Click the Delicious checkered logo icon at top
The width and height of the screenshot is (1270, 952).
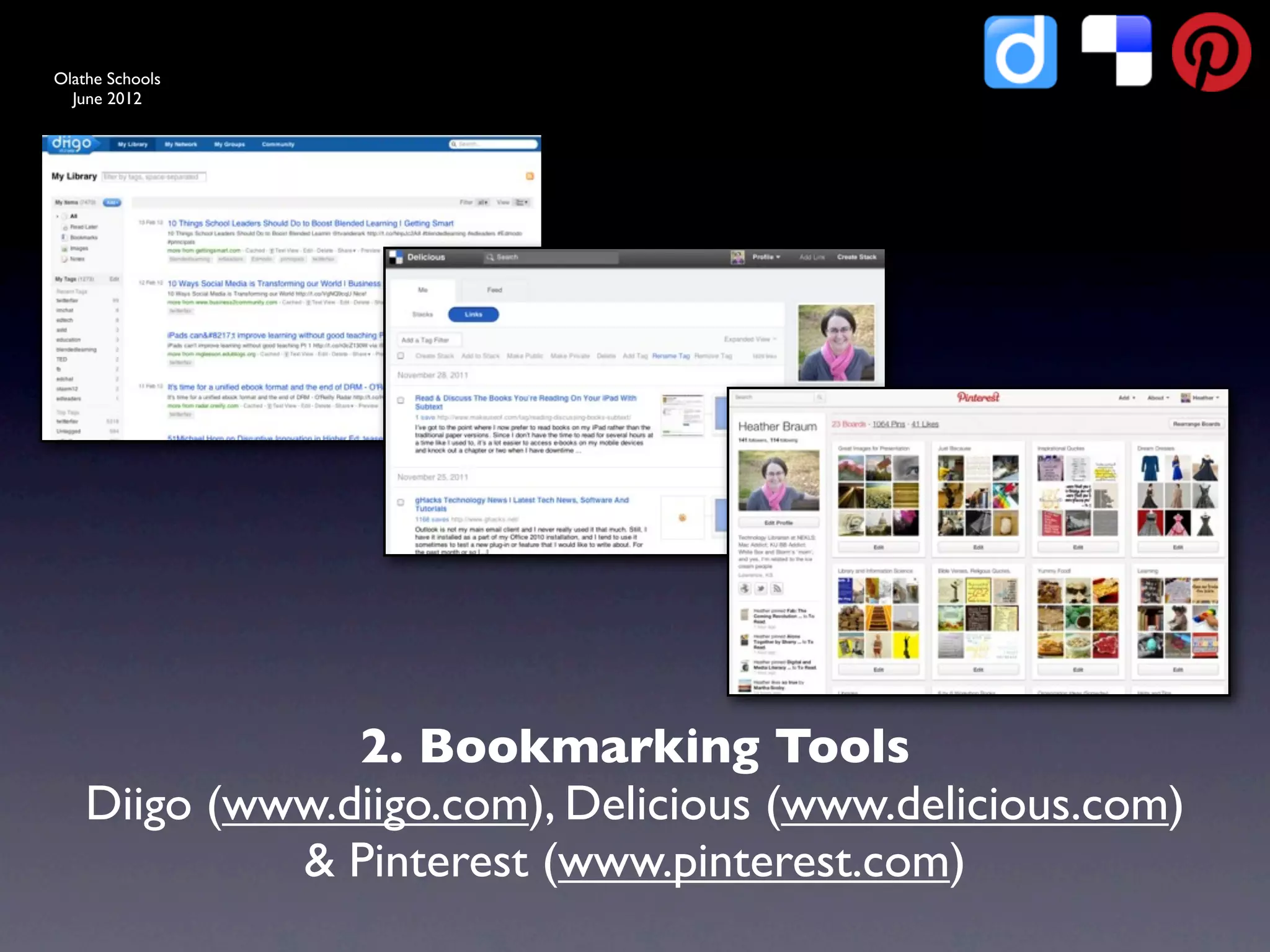pyautogui.click(x=1116, y=51)
